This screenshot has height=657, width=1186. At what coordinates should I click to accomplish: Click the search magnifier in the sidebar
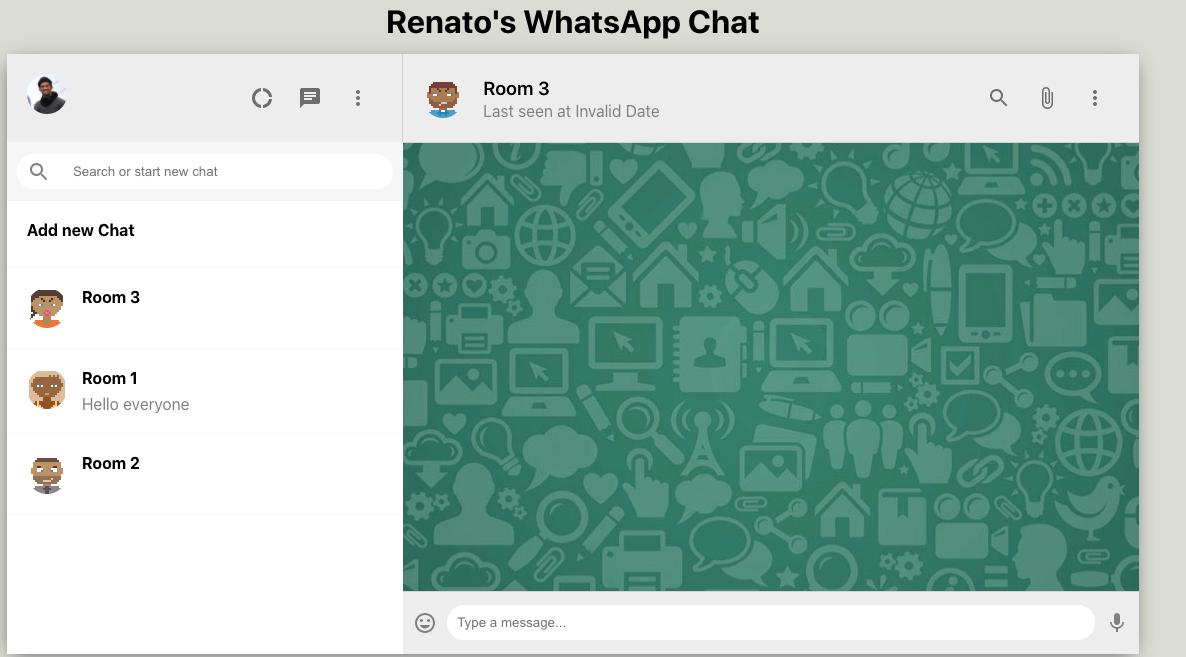click(38, 171)
